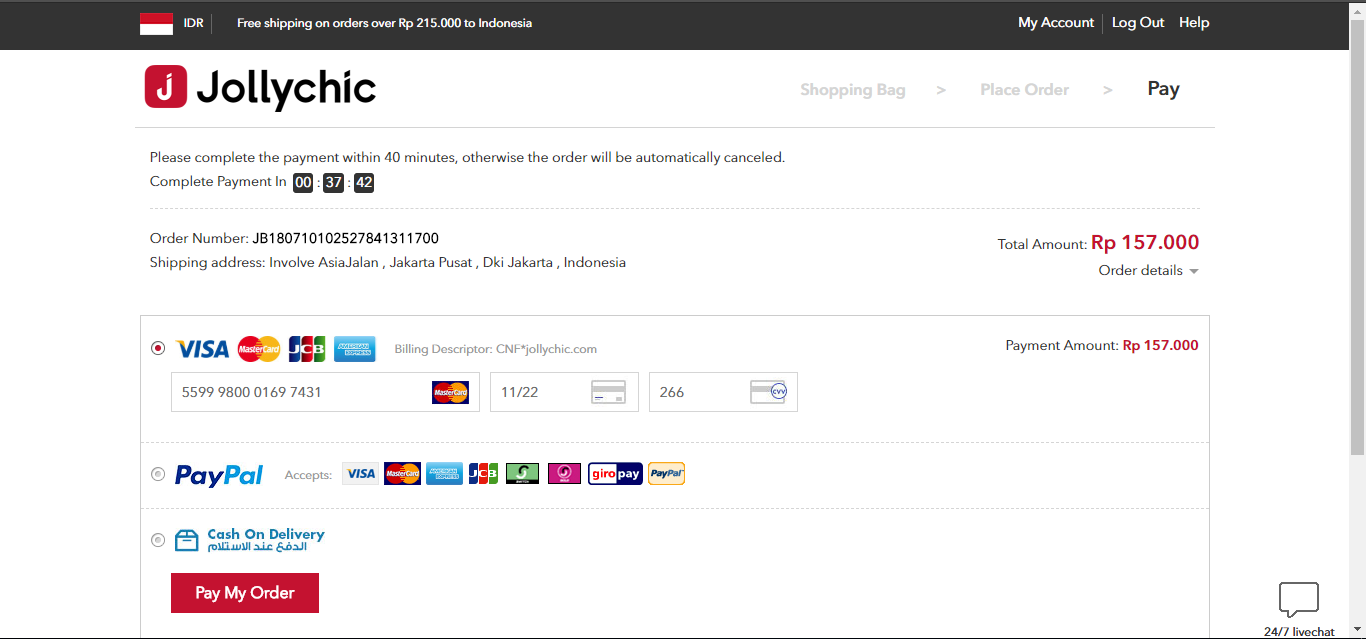This screenshot has height=639, width=1366.
Task: Click the expiry date field showing 11/22
Action: coord(564,392)
